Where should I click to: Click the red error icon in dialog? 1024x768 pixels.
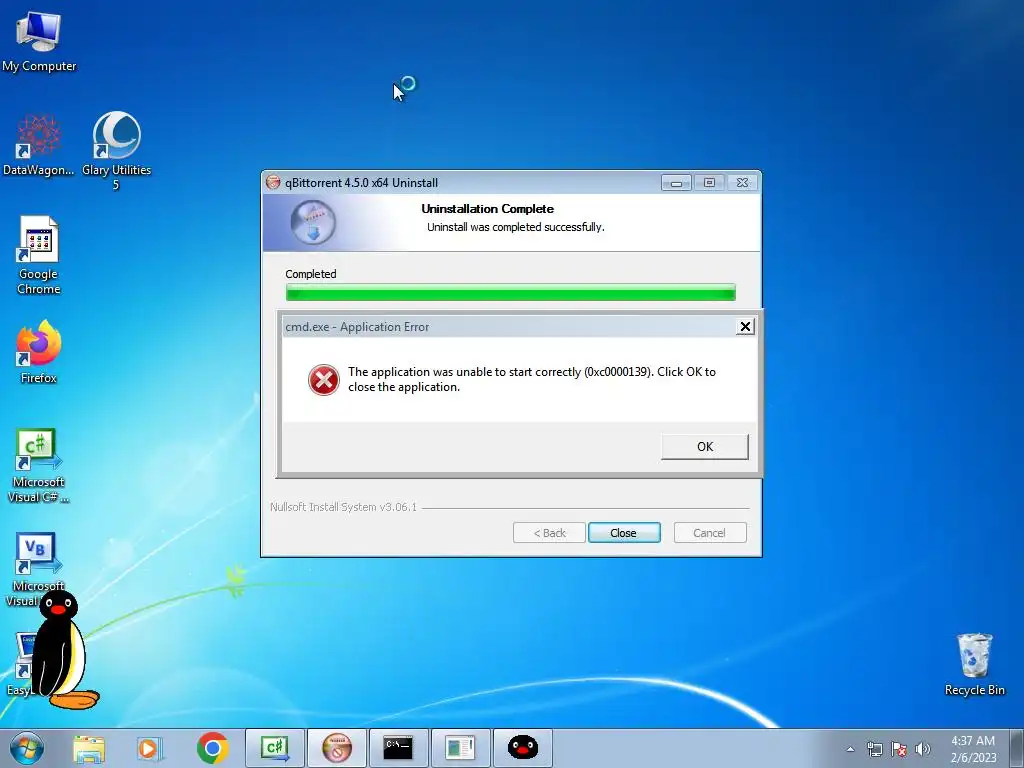coord(324,380)
